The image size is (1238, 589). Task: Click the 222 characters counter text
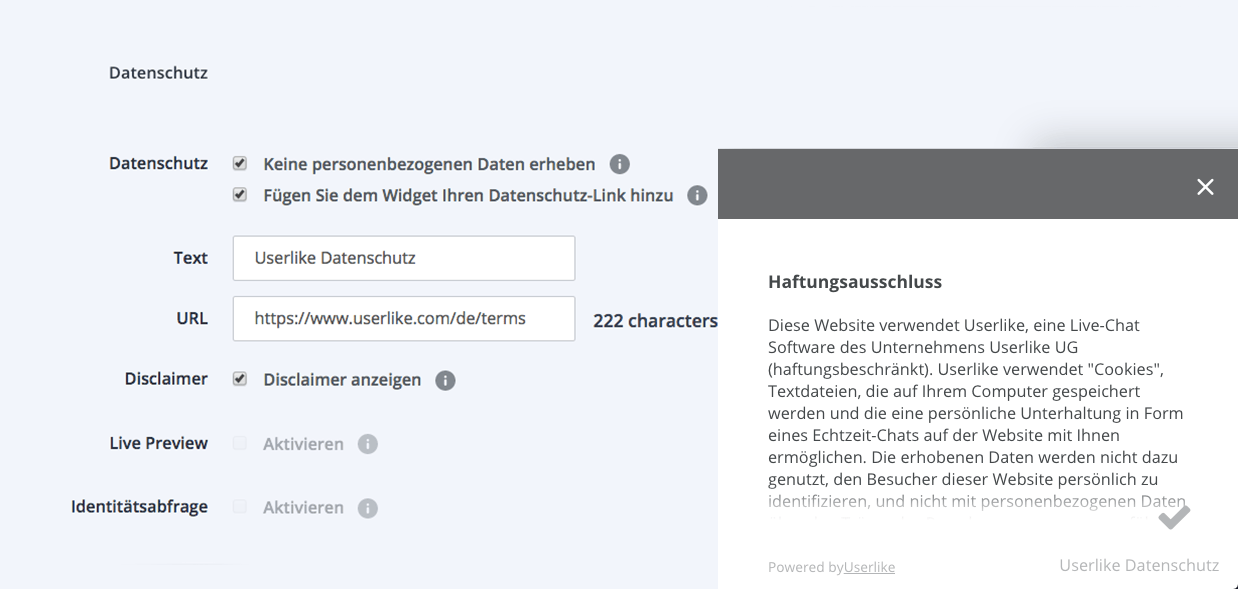(655, 321)
